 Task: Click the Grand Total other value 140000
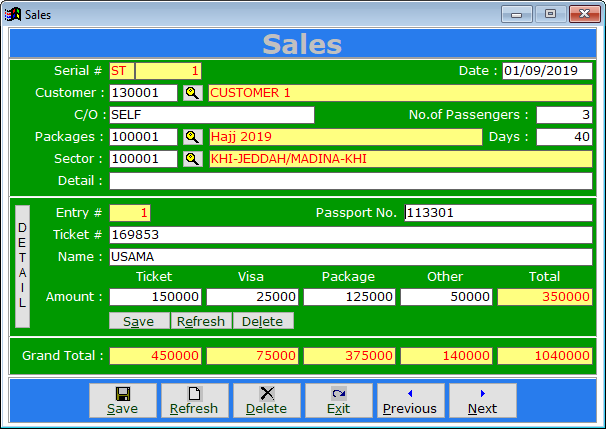tap(446, 356)
